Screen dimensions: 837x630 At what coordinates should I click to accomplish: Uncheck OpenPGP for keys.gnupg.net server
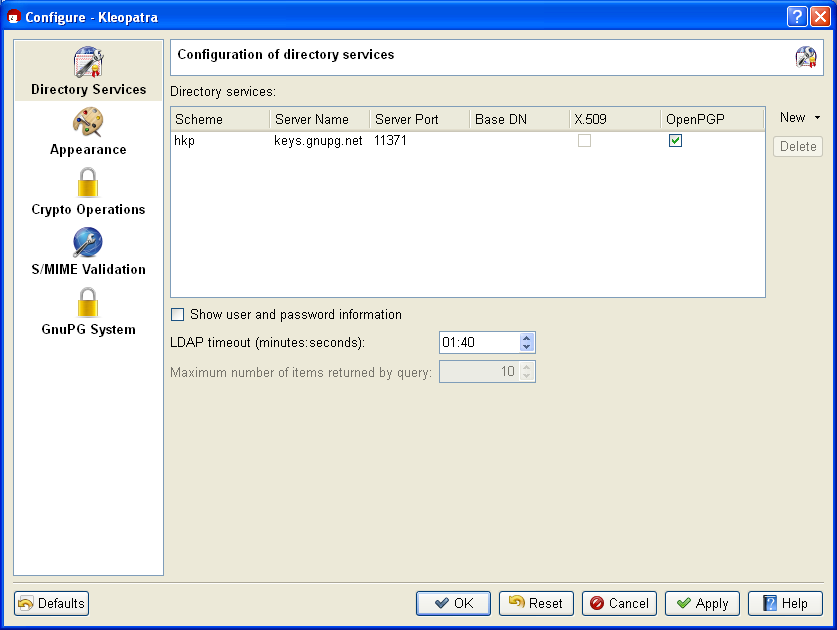point(675,140)
